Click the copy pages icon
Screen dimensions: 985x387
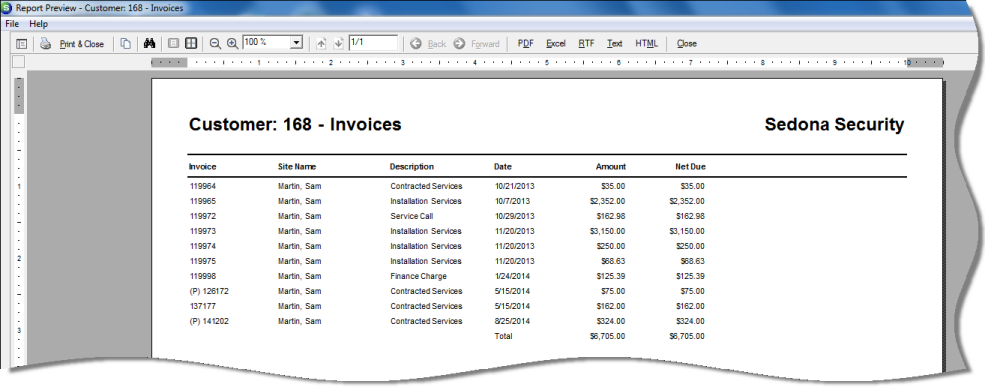[126, 44]
